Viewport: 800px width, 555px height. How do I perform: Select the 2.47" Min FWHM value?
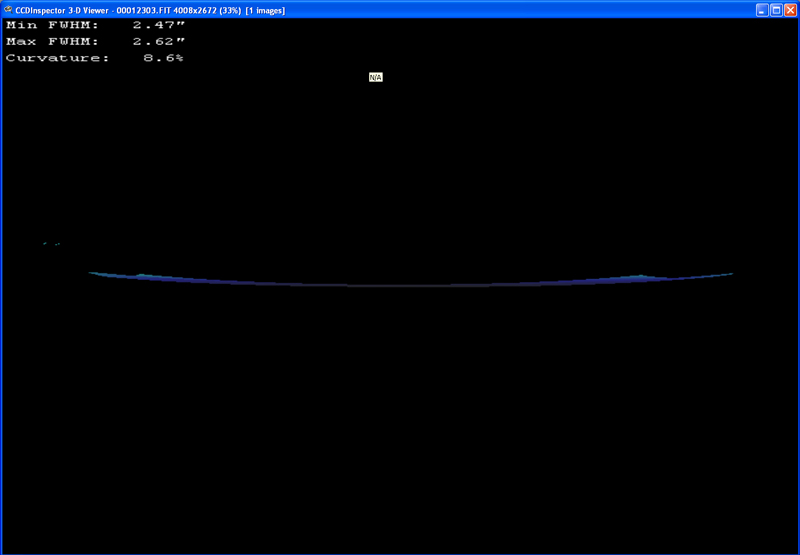tap(159, 25)
